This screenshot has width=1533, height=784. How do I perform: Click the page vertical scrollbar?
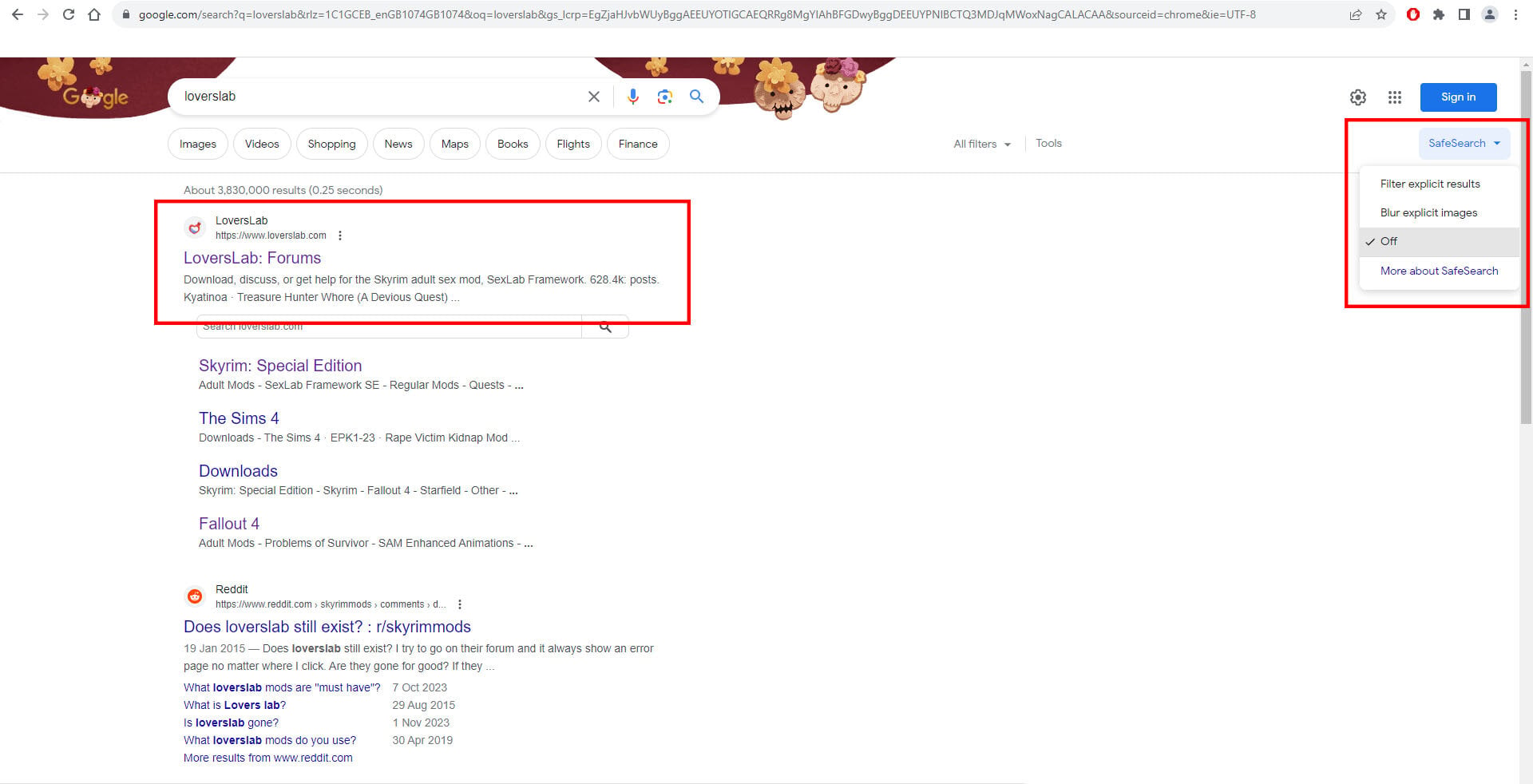coord(1526,247)
